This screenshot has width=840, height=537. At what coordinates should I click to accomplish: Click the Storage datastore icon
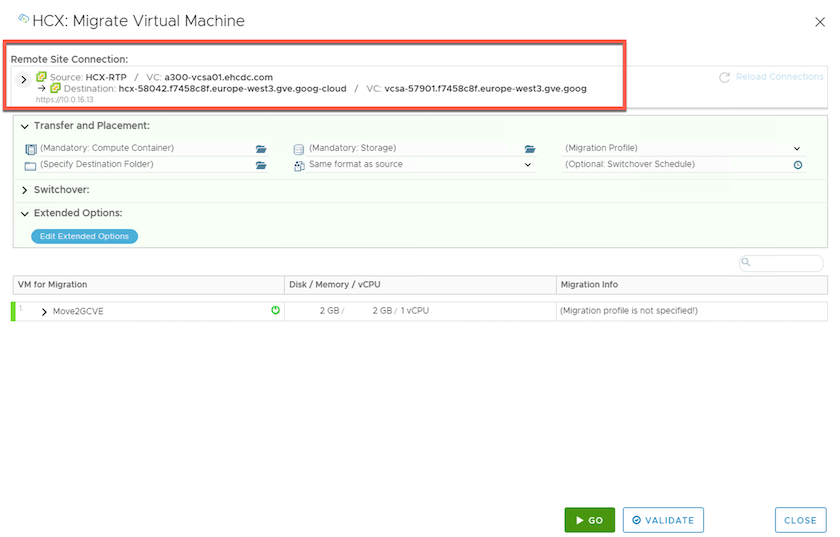tap(299, 150)
